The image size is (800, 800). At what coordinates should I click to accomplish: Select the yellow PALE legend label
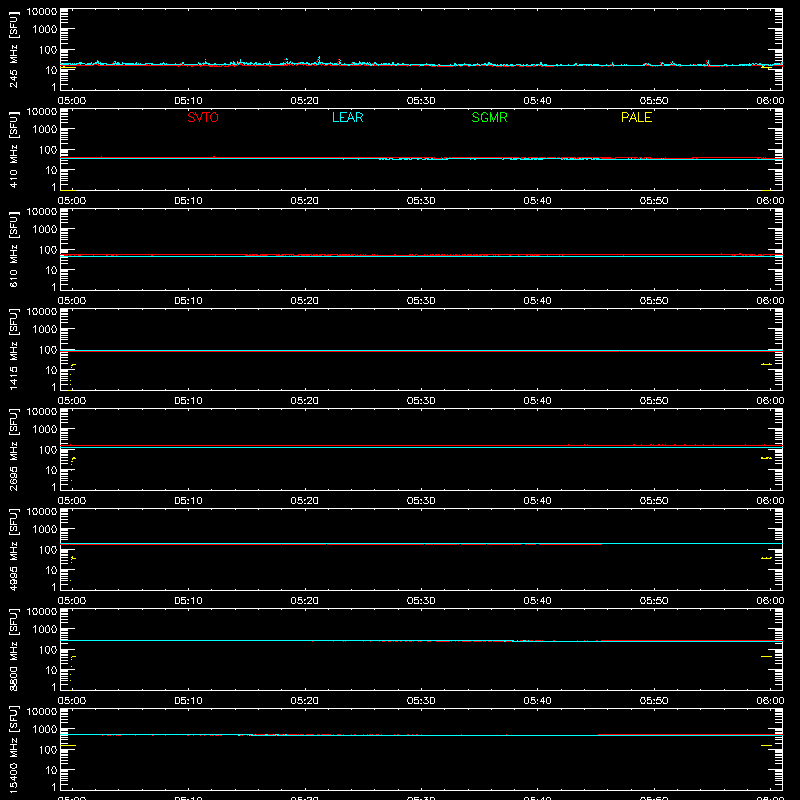tap(636, 117)
